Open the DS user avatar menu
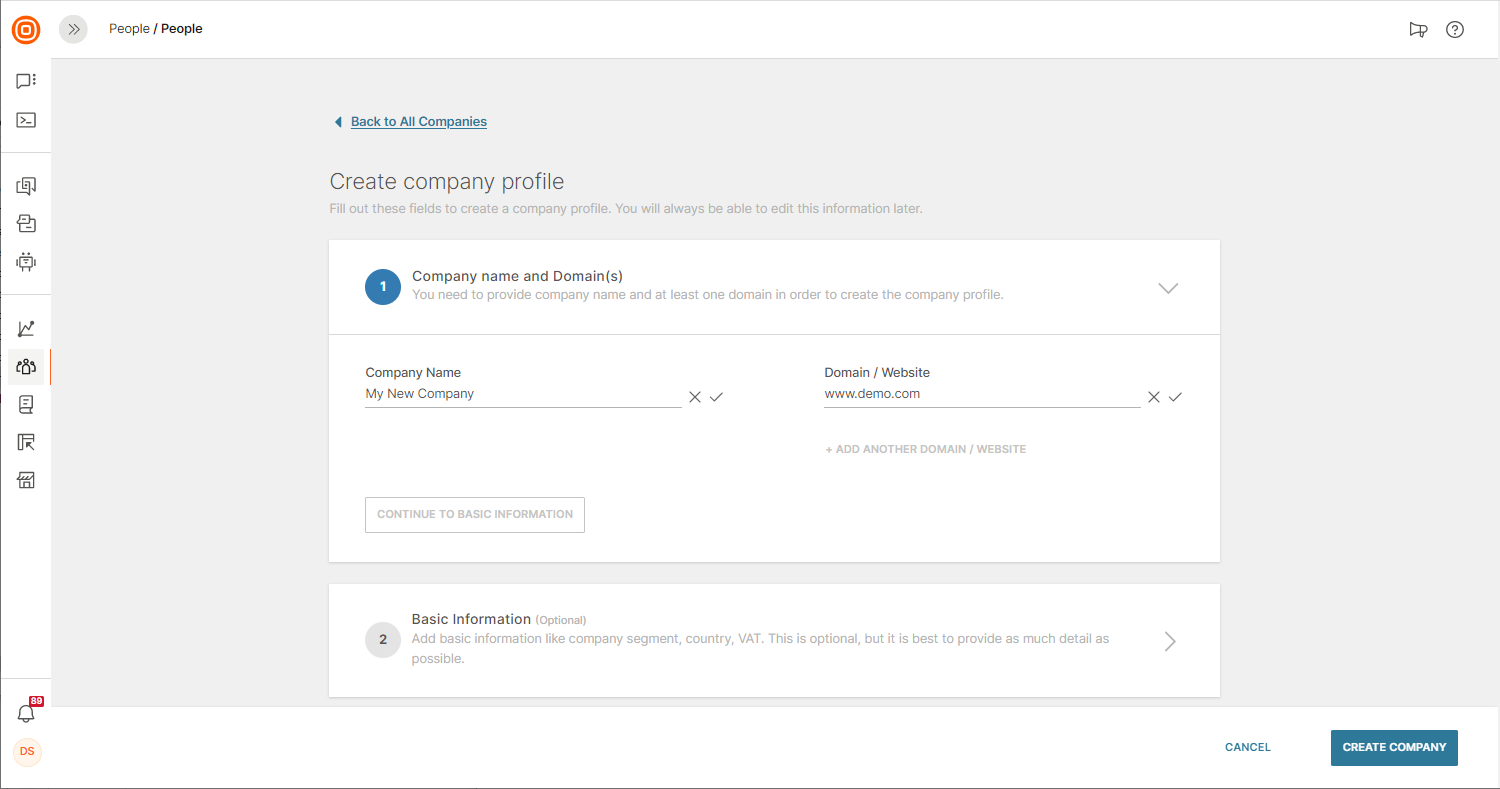1500x789 pixels. point(27,752)
